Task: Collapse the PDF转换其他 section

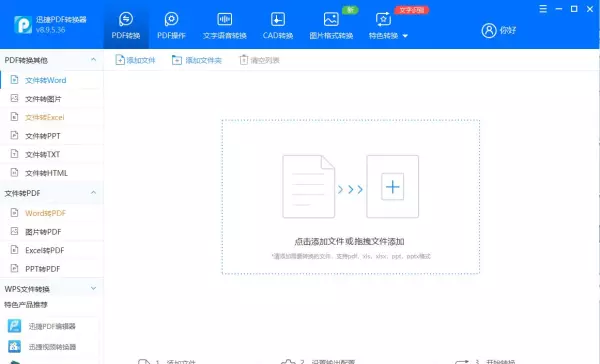Action: pyautogui.click(x=93, y=60)
